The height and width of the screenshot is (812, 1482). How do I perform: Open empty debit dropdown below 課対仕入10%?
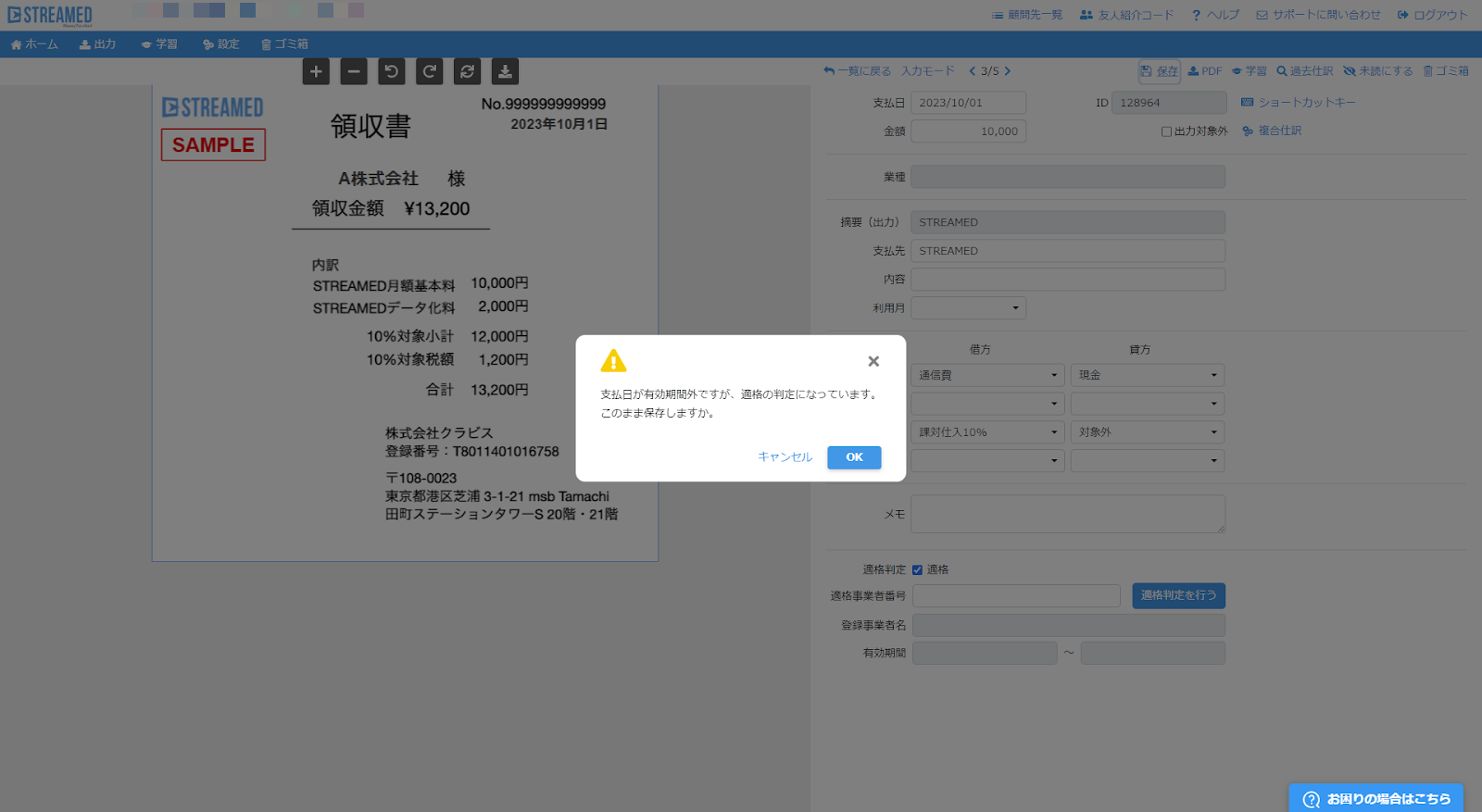click(987, 460)
